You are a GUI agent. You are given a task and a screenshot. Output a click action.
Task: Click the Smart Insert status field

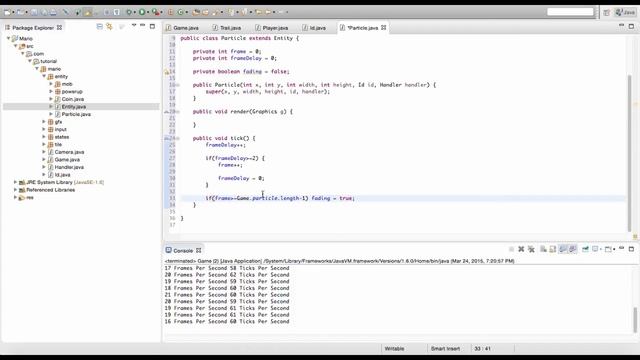(445, 349)
